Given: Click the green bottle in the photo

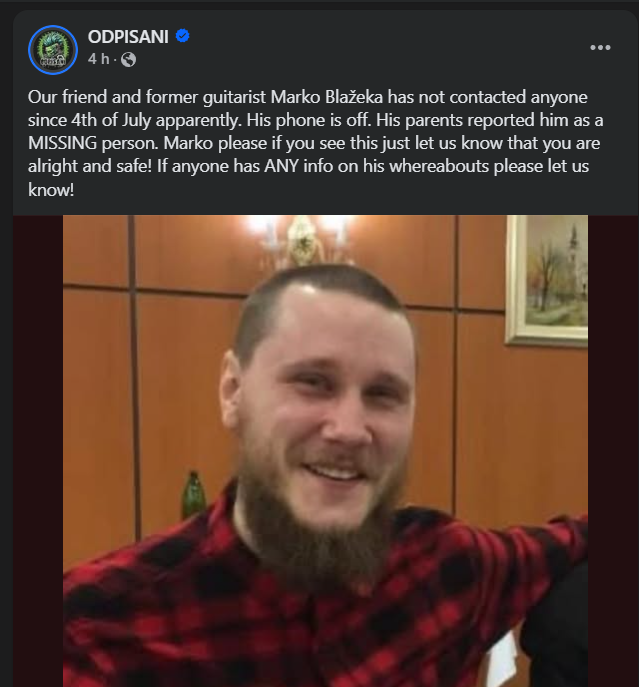Looking at the screenshot, I should (x=194, y=494).
